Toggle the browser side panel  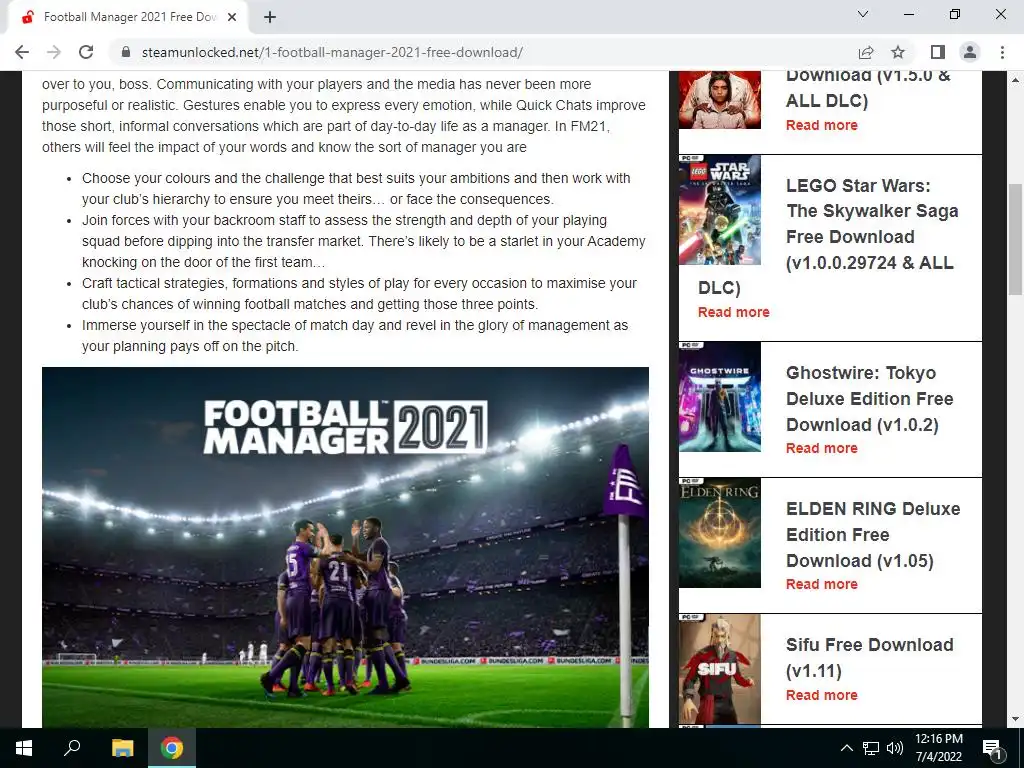938,52
